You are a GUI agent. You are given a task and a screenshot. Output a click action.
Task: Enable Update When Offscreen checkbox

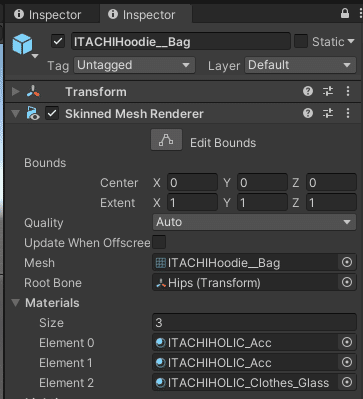159,242
